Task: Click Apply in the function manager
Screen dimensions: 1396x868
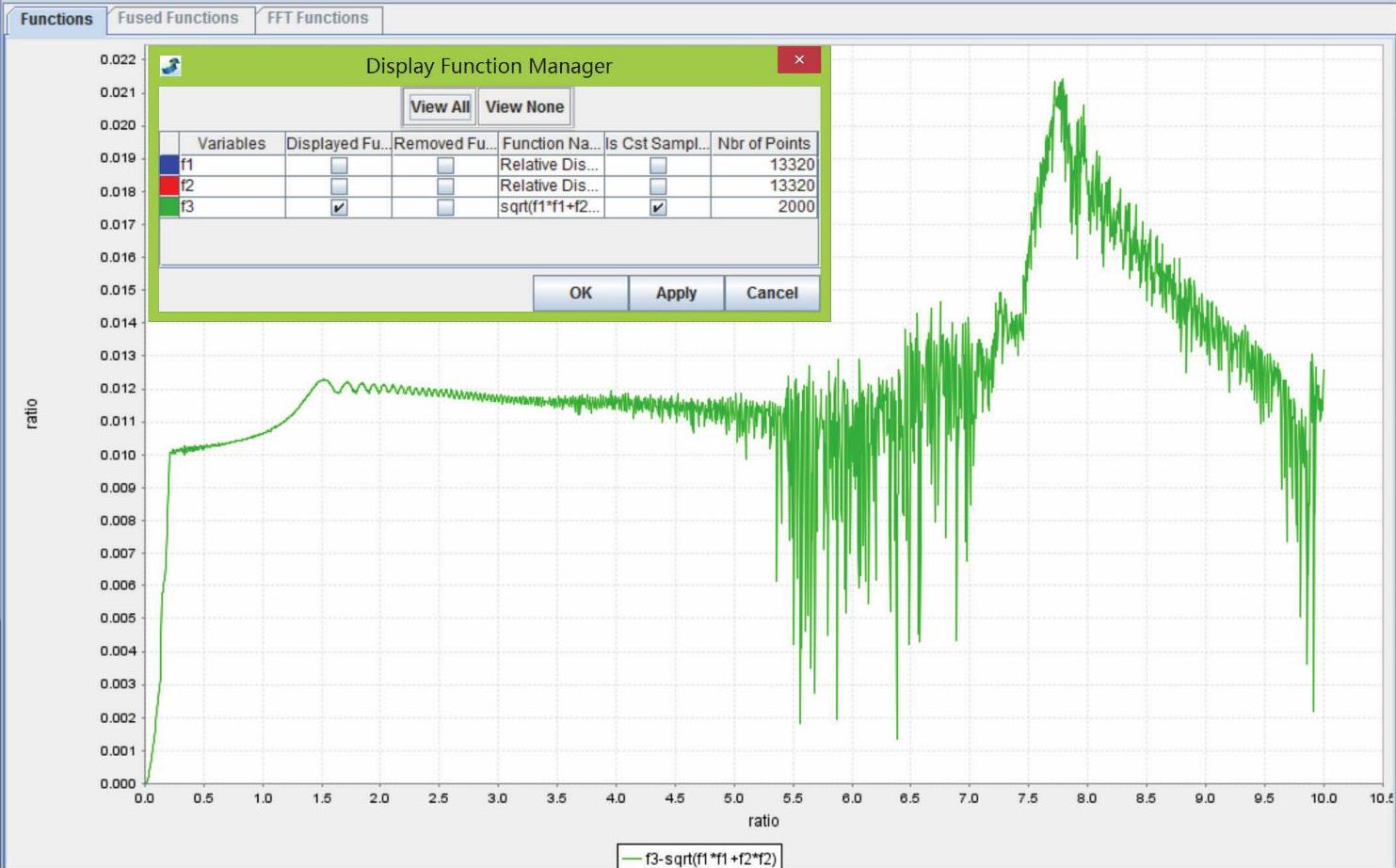Action: [x=676, y=293]
